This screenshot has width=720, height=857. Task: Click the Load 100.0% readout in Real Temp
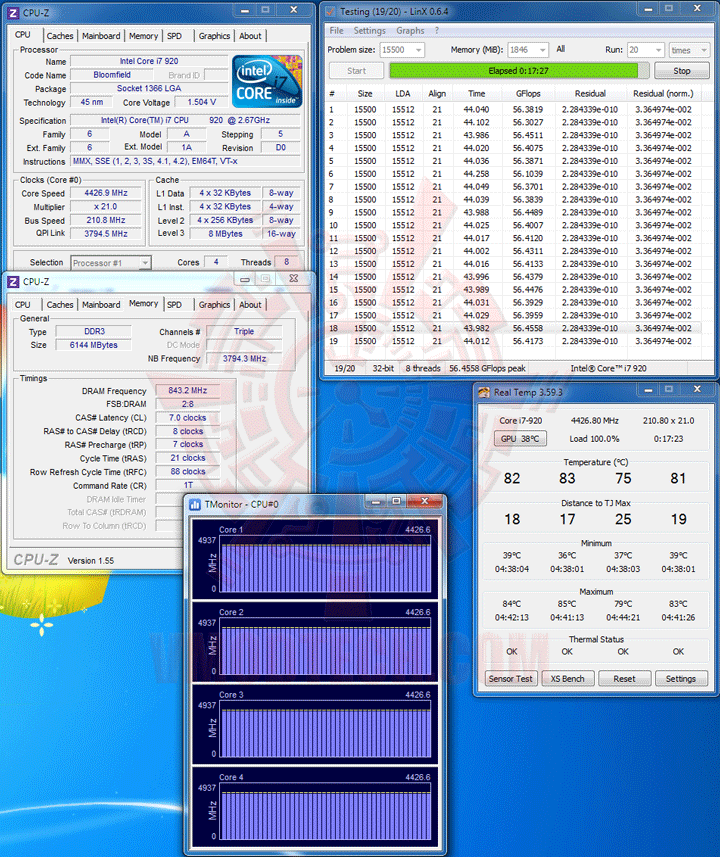click(594, 438)
